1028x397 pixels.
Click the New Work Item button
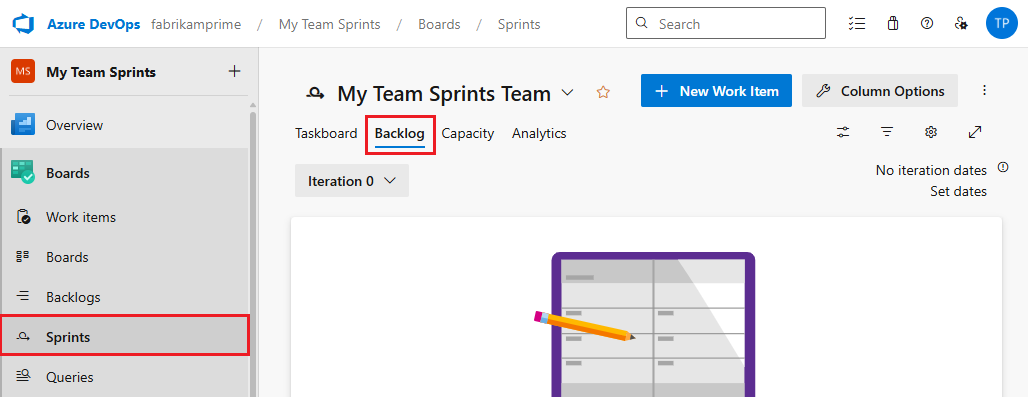coord(717,91)
